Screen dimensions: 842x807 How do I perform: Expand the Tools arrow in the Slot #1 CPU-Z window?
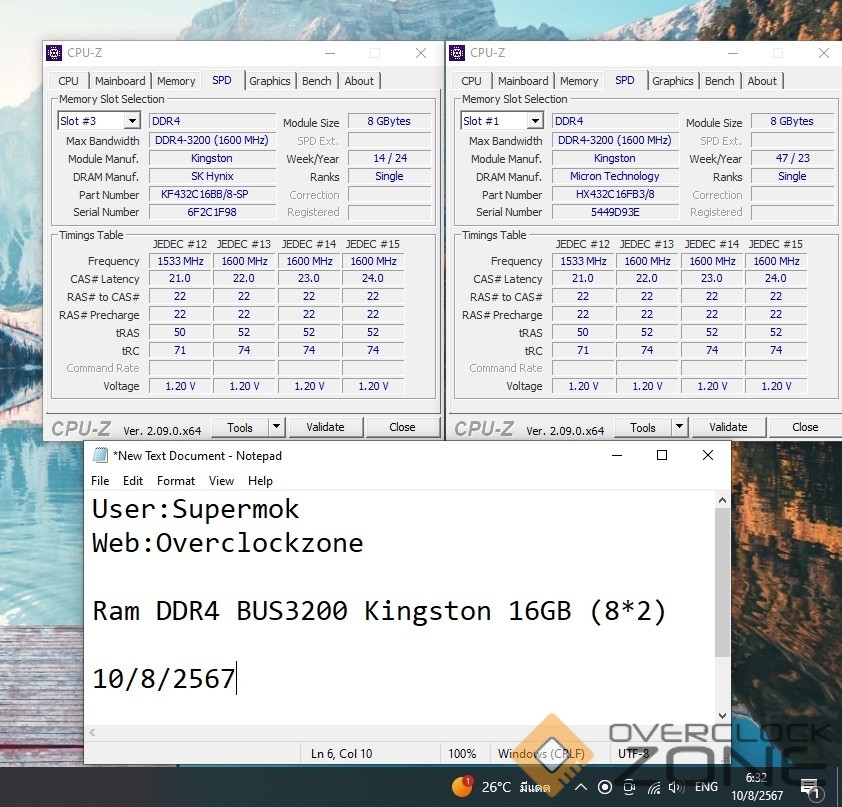coord(679,427)
